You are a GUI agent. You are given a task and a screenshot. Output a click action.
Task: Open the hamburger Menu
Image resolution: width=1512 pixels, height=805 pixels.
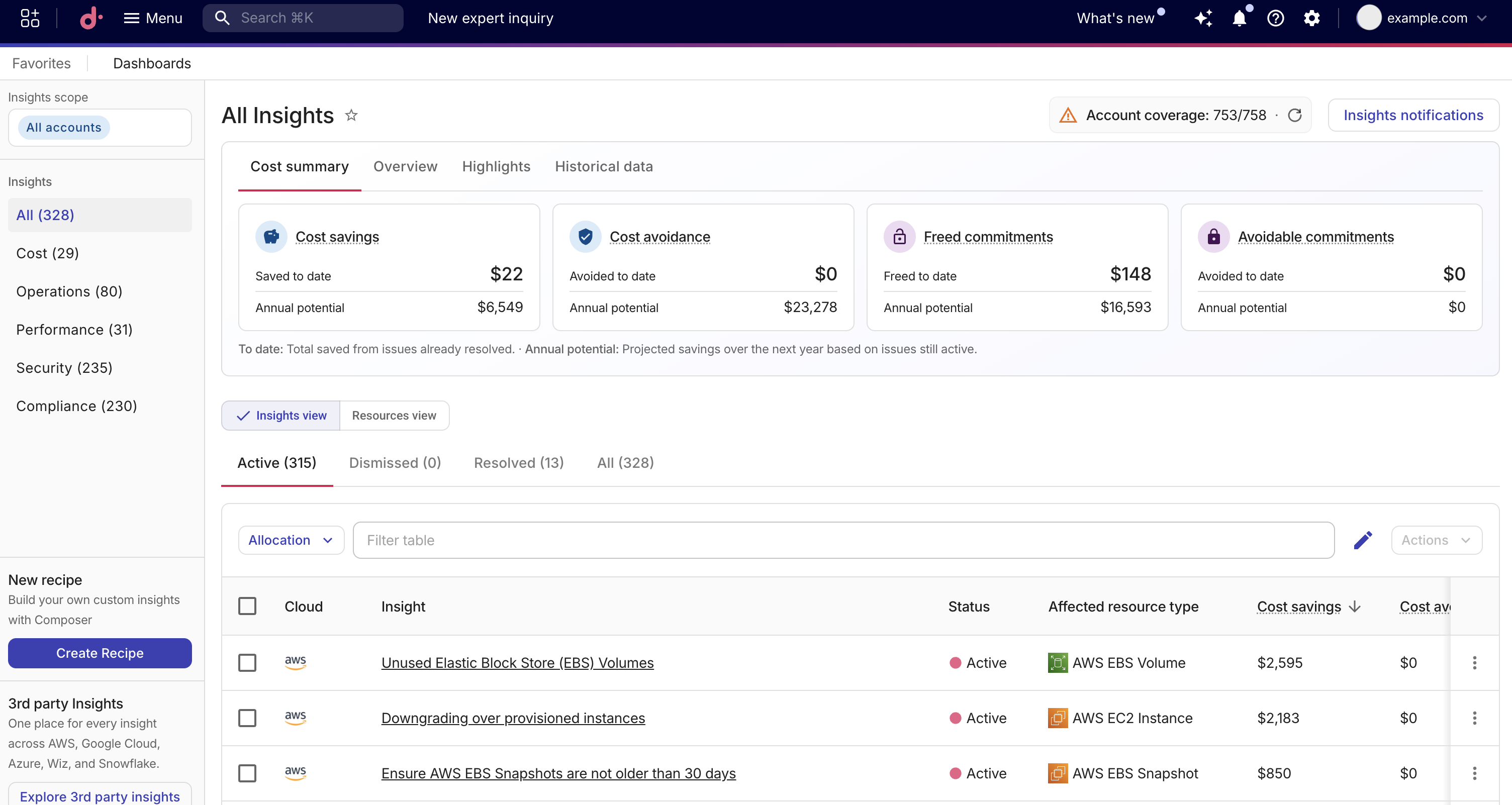pos(153,18)
